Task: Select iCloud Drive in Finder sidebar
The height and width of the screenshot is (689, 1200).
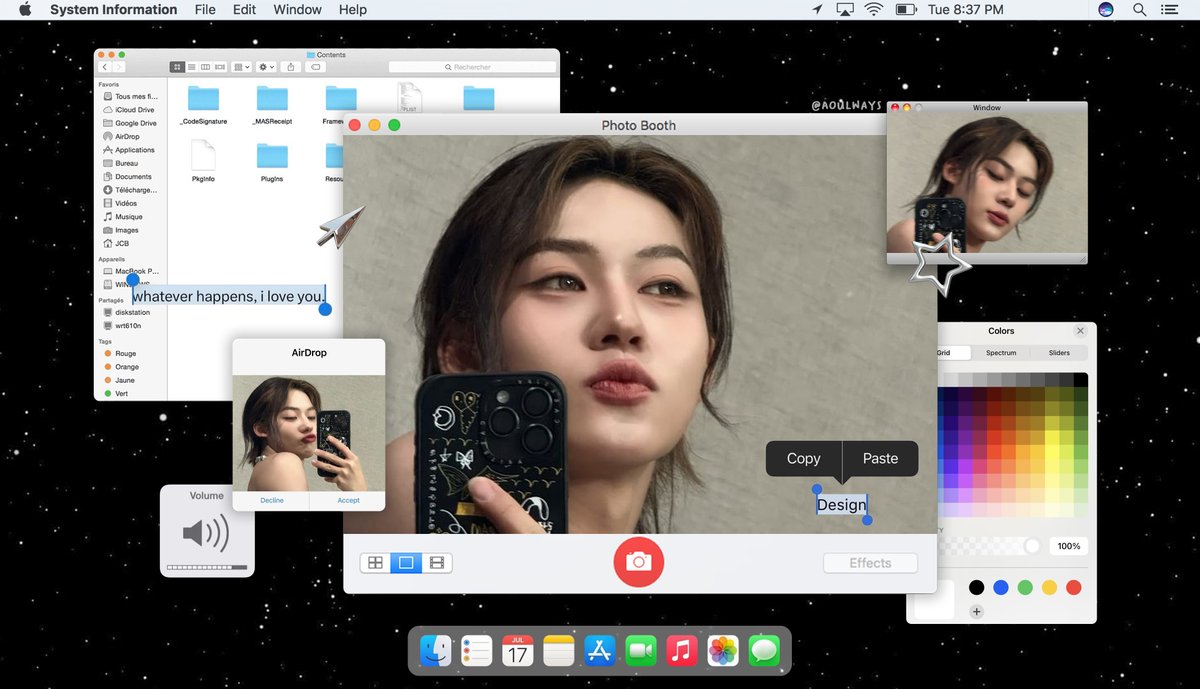Action: (127, 110)
